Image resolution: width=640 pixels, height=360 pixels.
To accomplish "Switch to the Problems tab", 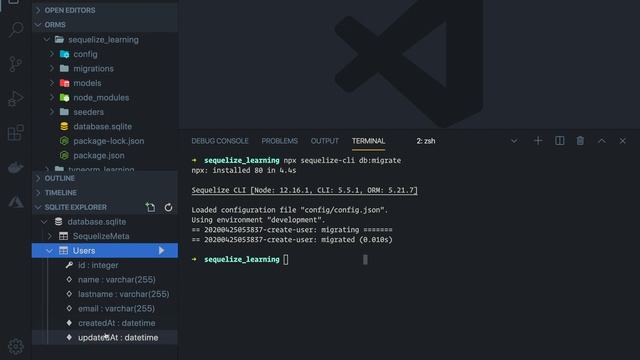I will [x=280, y=141].
